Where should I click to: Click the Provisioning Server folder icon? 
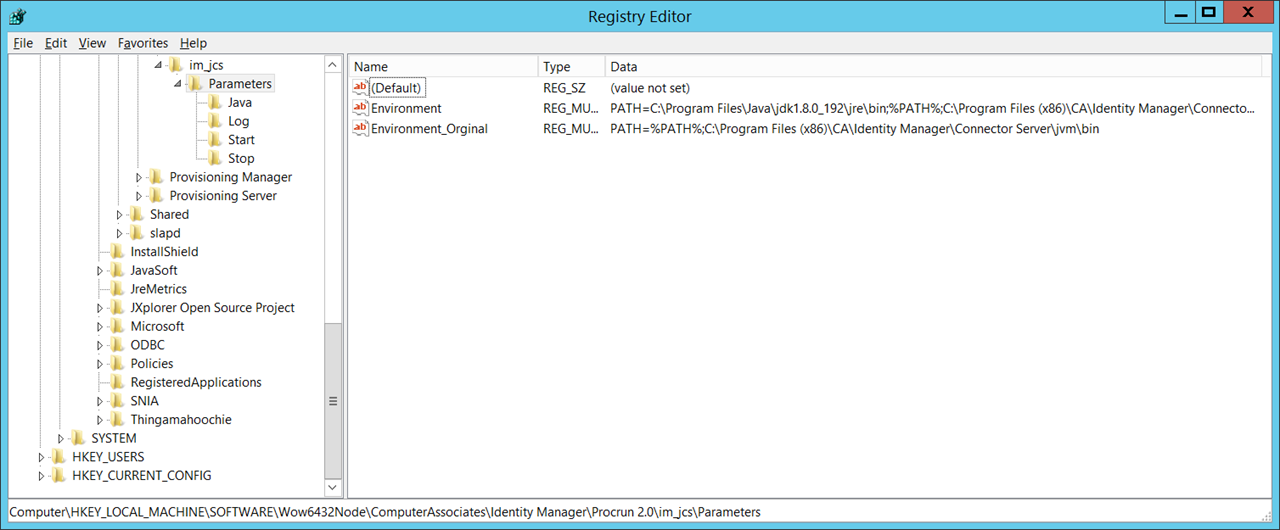156,196
